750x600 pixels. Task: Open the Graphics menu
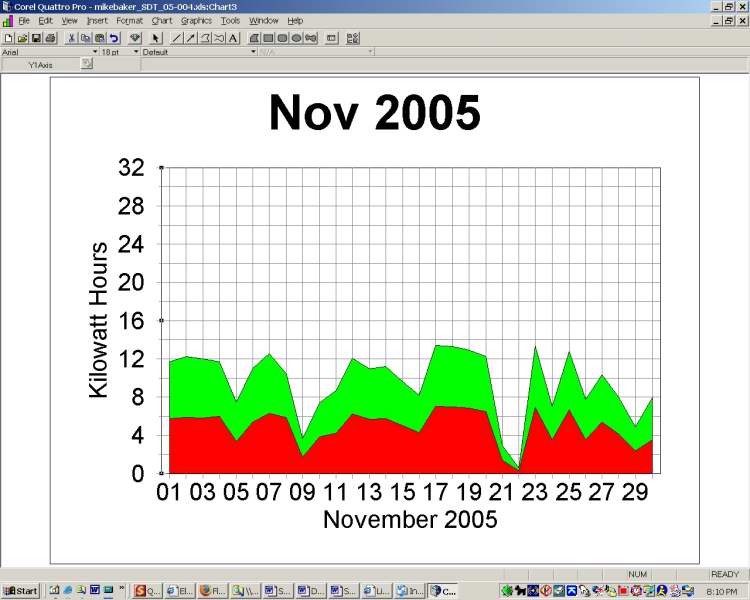click(196, 20)
